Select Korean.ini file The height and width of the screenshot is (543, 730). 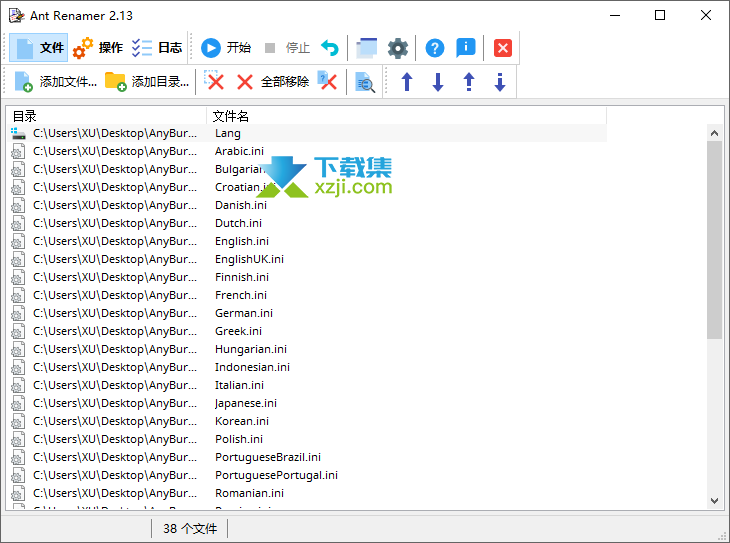point(242,421)
